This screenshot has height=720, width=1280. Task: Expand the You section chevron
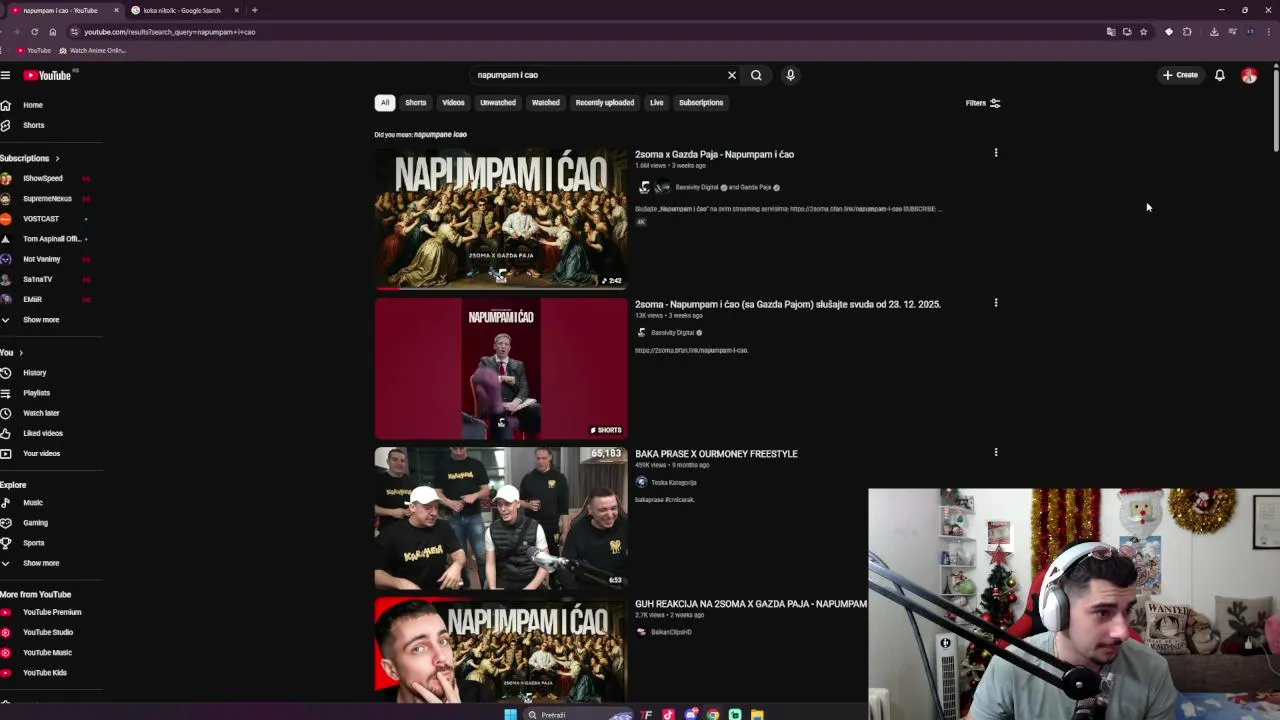click(x=20, y=352)
